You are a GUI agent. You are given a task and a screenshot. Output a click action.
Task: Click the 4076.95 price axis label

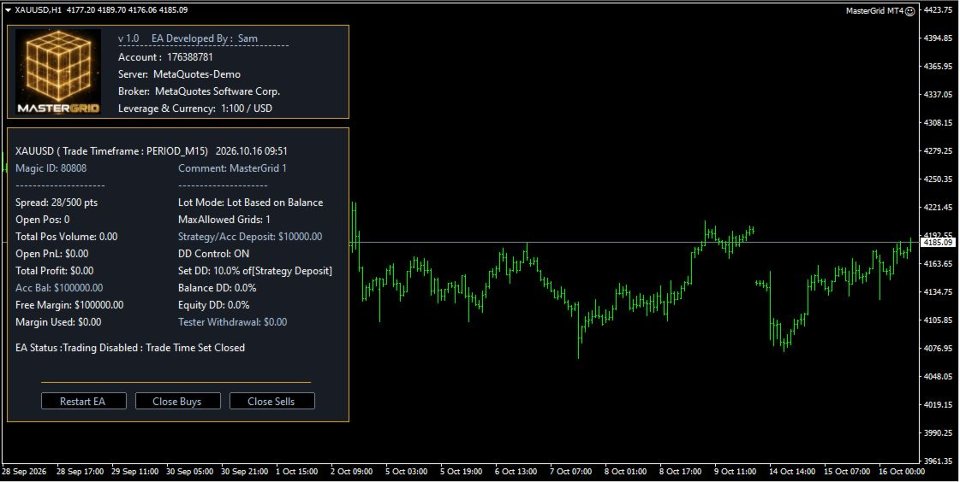point(938,348)
